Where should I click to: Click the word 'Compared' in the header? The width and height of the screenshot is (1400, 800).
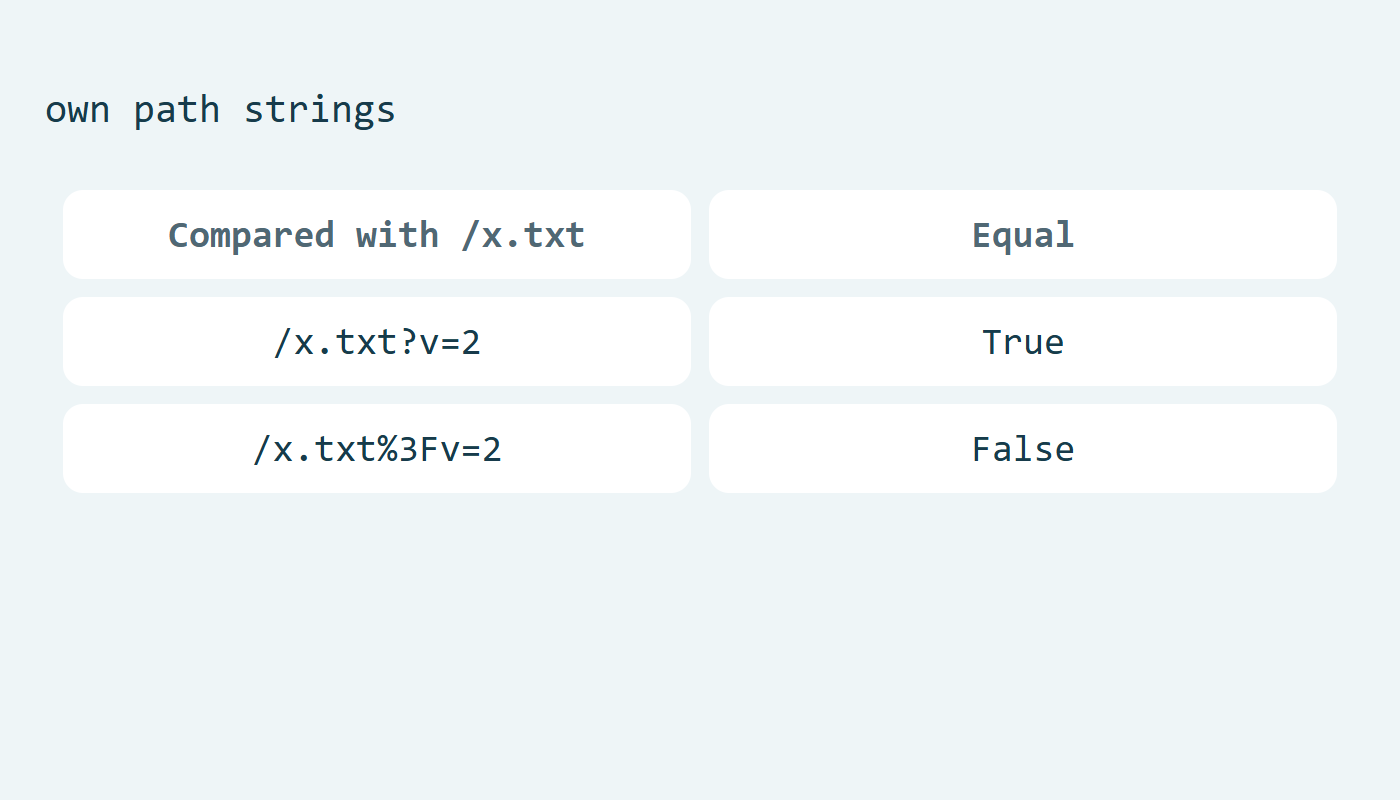coord(251,235)
